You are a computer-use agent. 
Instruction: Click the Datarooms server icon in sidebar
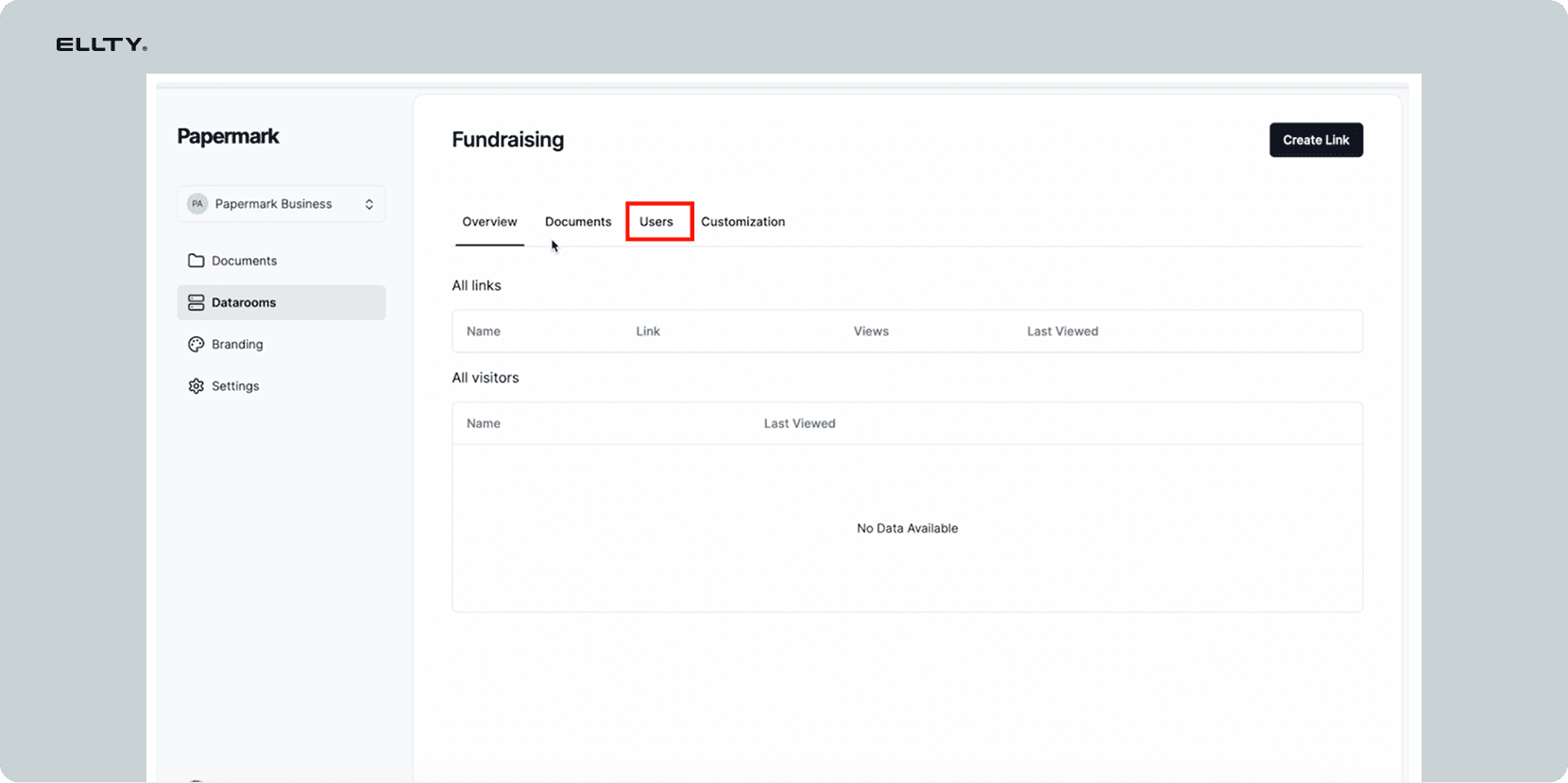[x=196, y=302]
